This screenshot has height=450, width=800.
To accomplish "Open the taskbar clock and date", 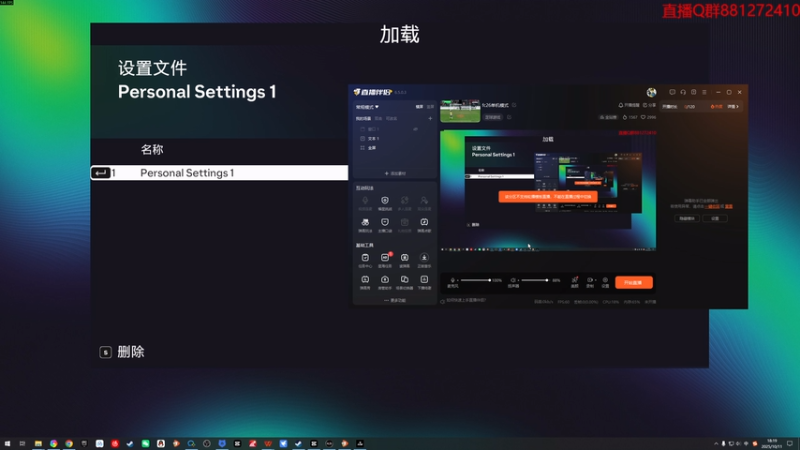I will click(x=772, y=444).
